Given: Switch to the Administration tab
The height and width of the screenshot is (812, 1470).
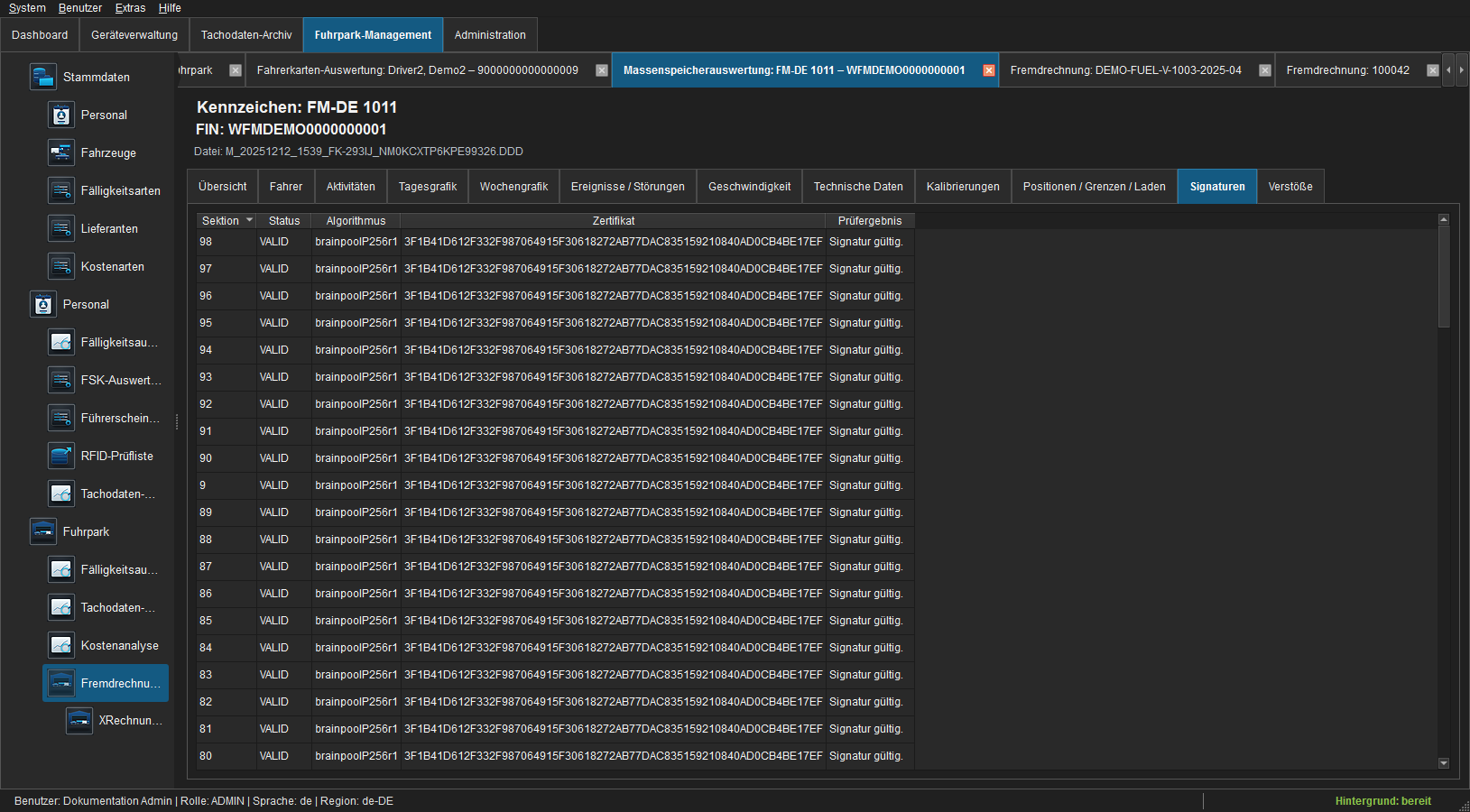Looking at the screenshot, I should [490, 35].
